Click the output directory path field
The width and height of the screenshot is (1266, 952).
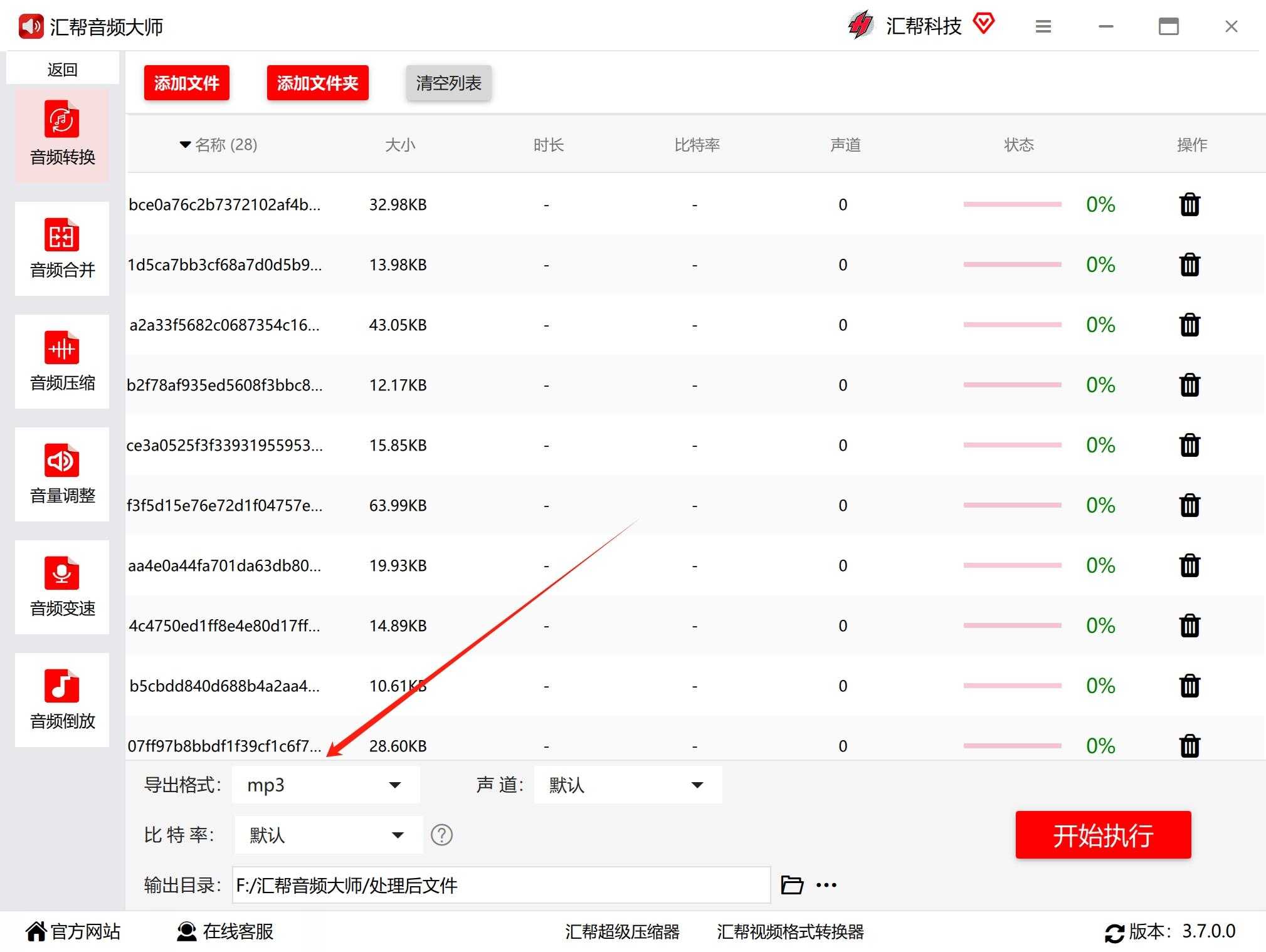point(500,885)
